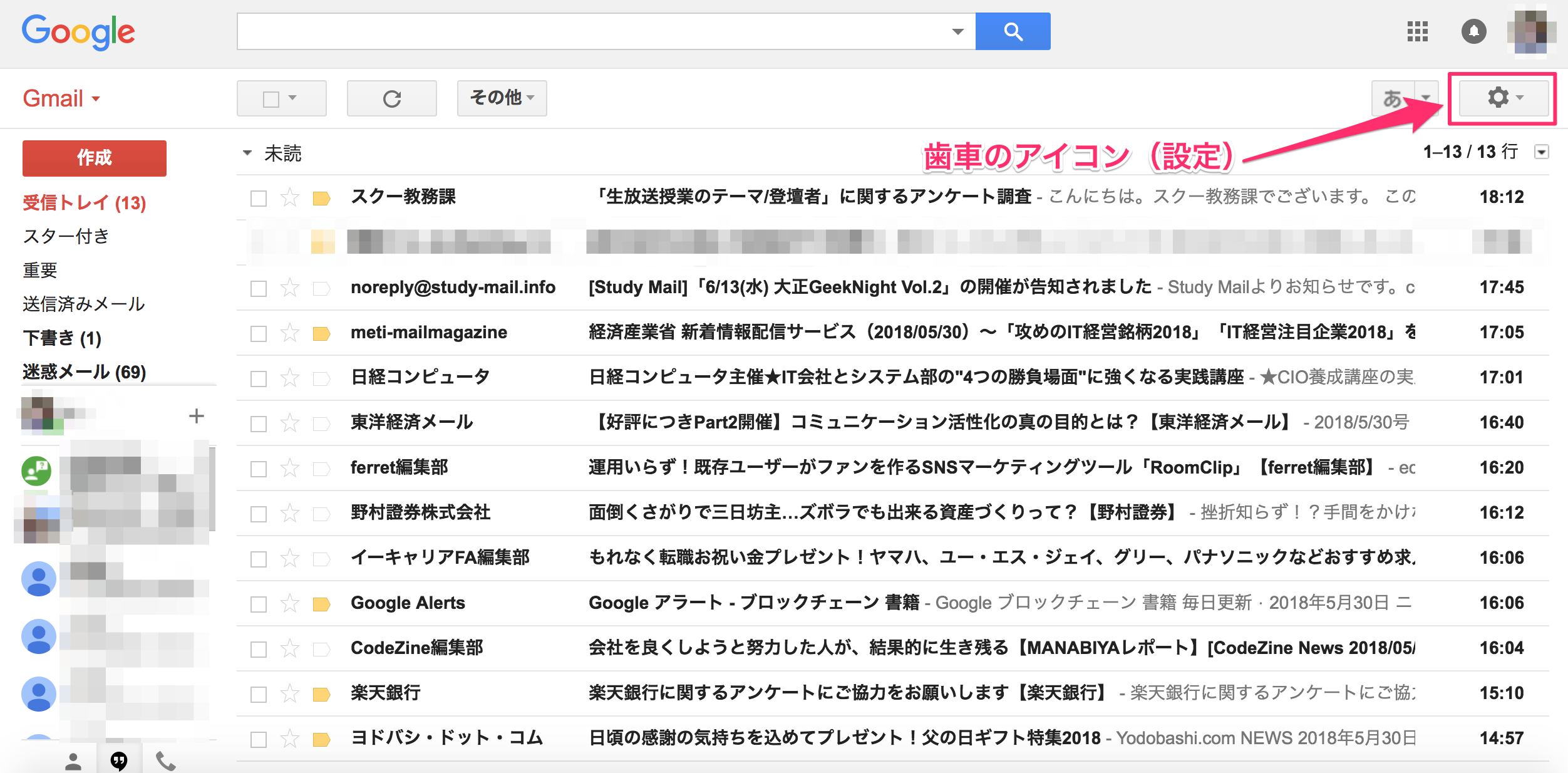Open the 楽天銀行 survey email
This screenshot has width=1568, height=773.
click(892, 693)
